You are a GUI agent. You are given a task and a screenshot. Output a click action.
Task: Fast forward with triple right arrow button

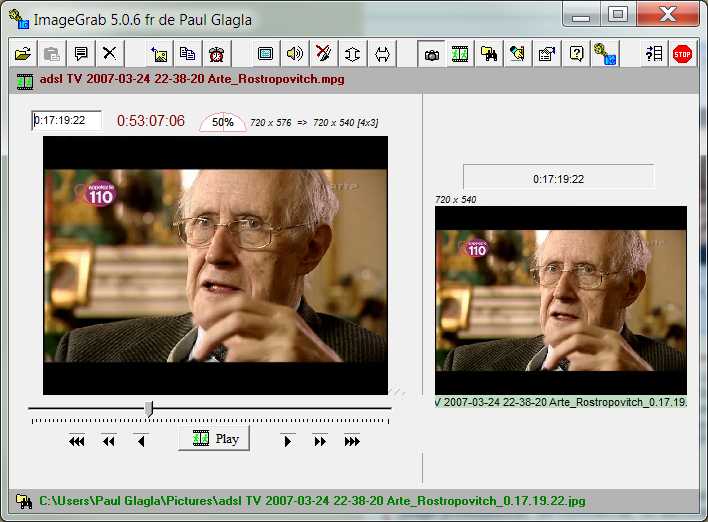click(x=351, y=441)
